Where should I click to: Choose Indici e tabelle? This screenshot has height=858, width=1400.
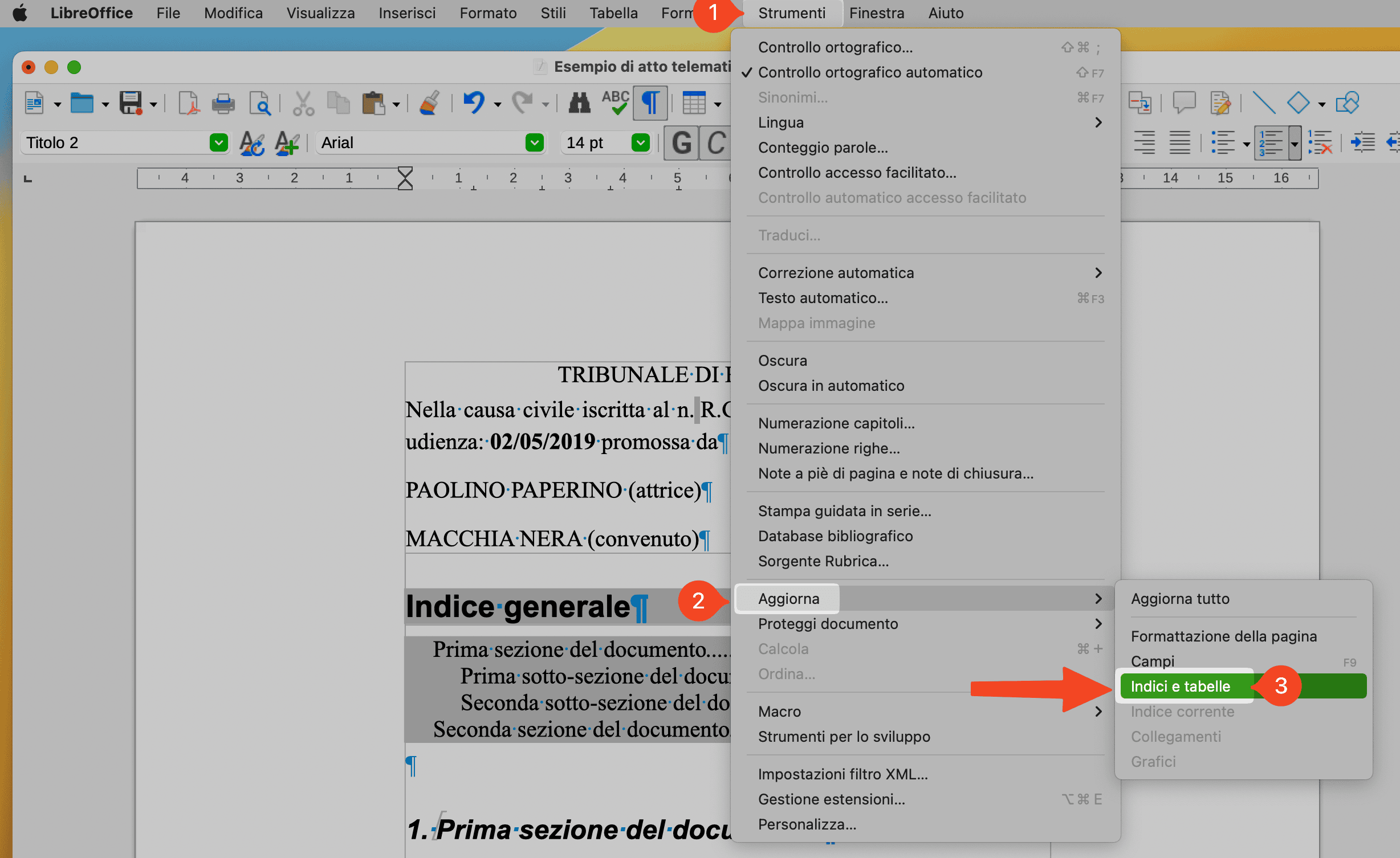point(1243,687)
